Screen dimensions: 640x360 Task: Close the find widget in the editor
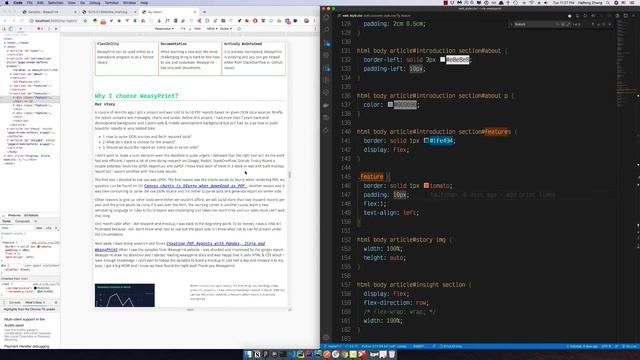click(610, 24)
